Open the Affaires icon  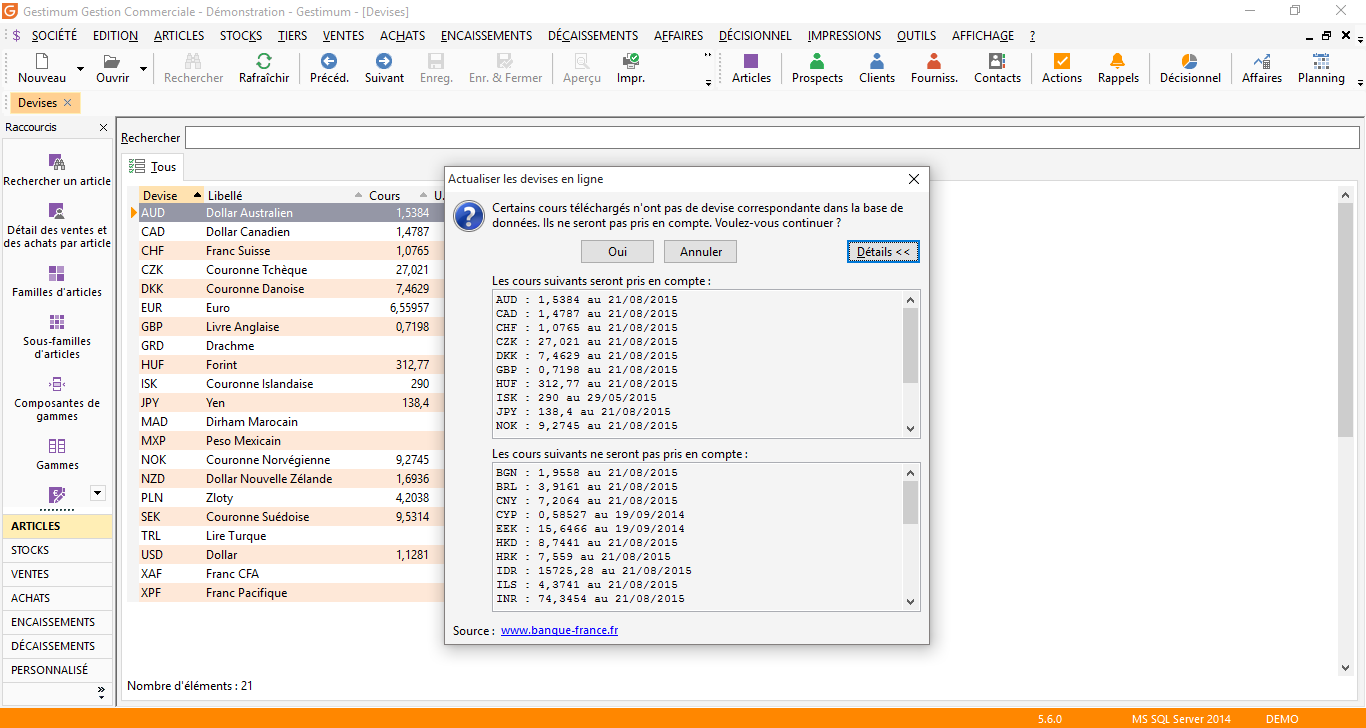1262,61
